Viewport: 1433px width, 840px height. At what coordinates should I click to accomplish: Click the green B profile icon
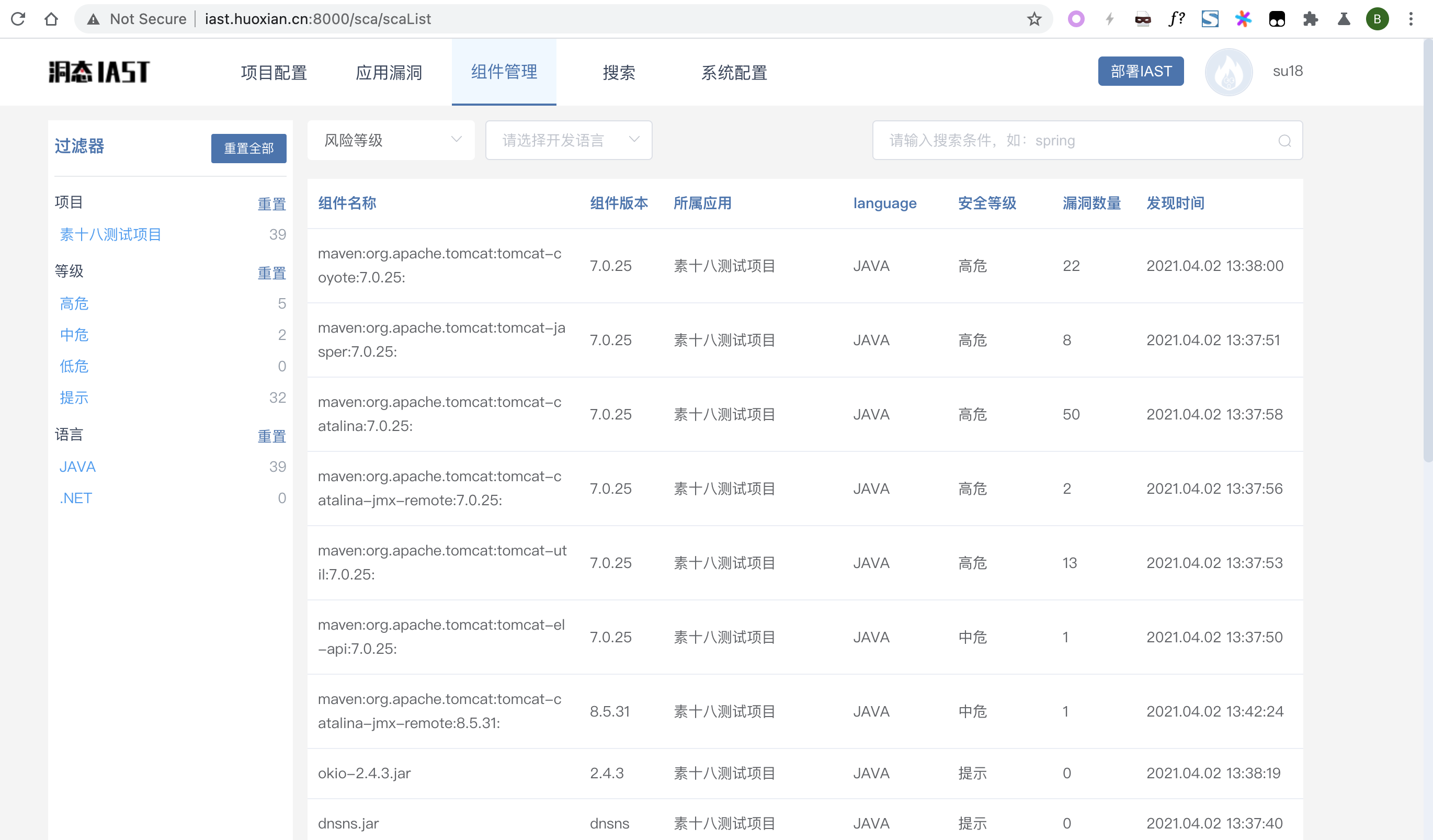click(1377, 19)
